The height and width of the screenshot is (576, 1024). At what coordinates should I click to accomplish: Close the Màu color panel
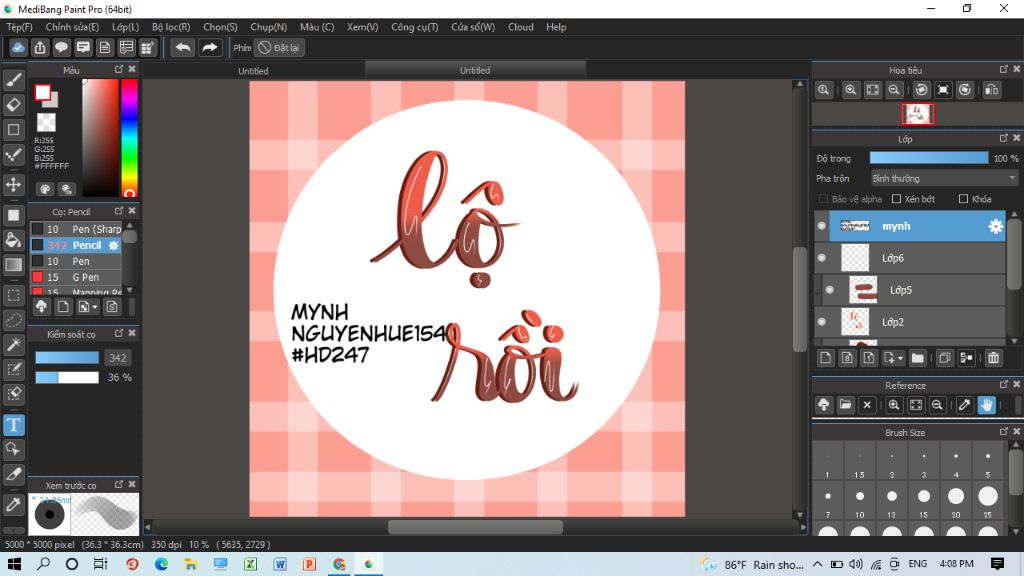point(132,69)
